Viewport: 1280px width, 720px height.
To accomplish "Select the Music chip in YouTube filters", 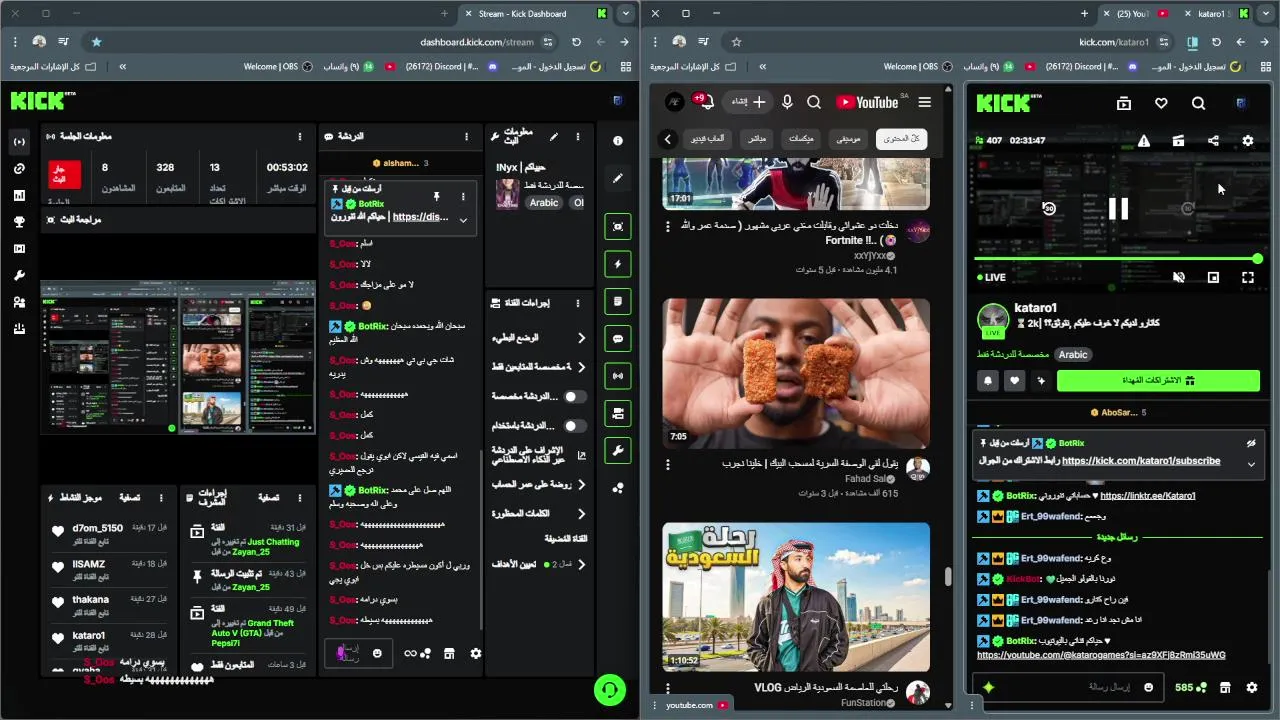I will tap(849, 139).
